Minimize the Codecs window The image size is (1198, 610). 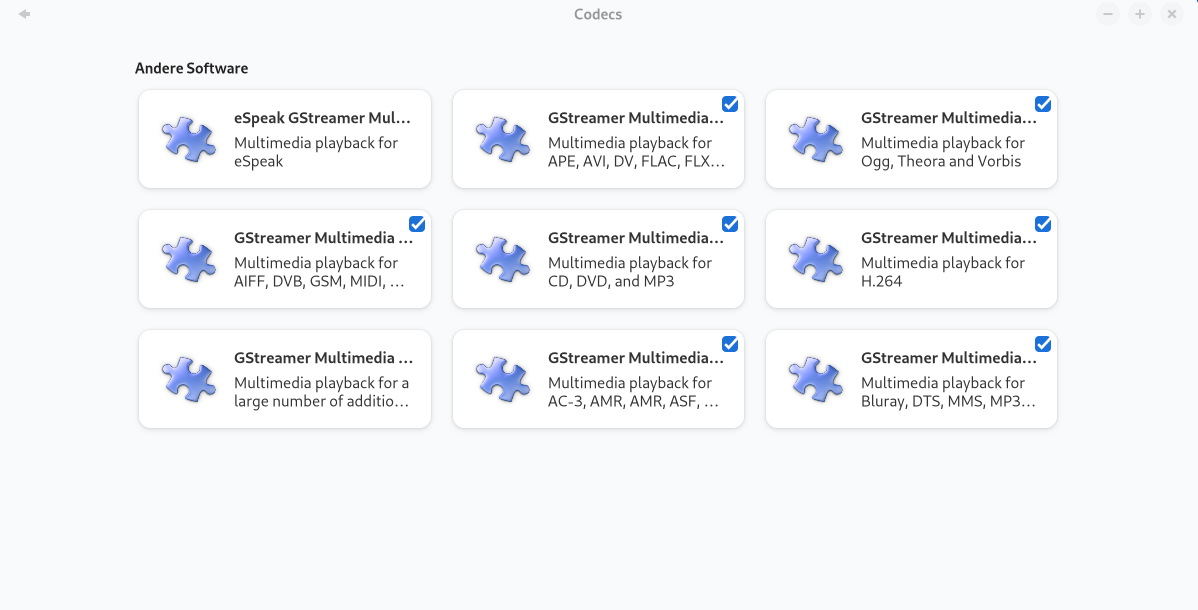(x=1108, y=14)
